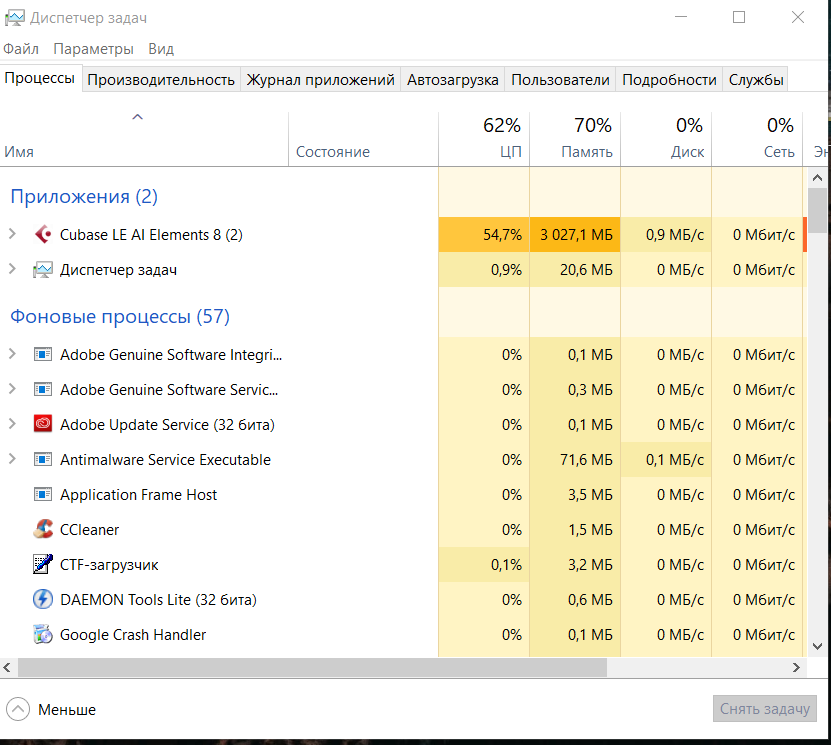Click vertical scrollbar down arrow
This screenshot has width=831, height=745.
click(x=817, y=646)
